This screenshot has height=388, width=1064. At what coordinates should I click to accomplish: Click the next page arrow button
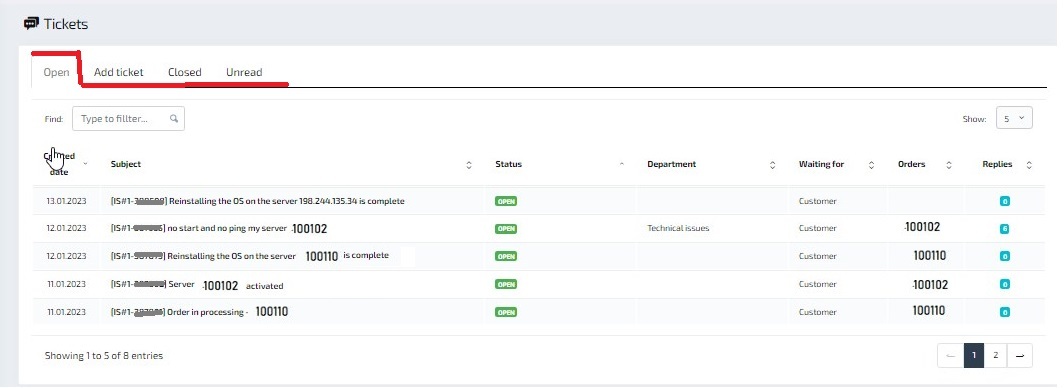pyautogui.click(x=1020, y=355)
